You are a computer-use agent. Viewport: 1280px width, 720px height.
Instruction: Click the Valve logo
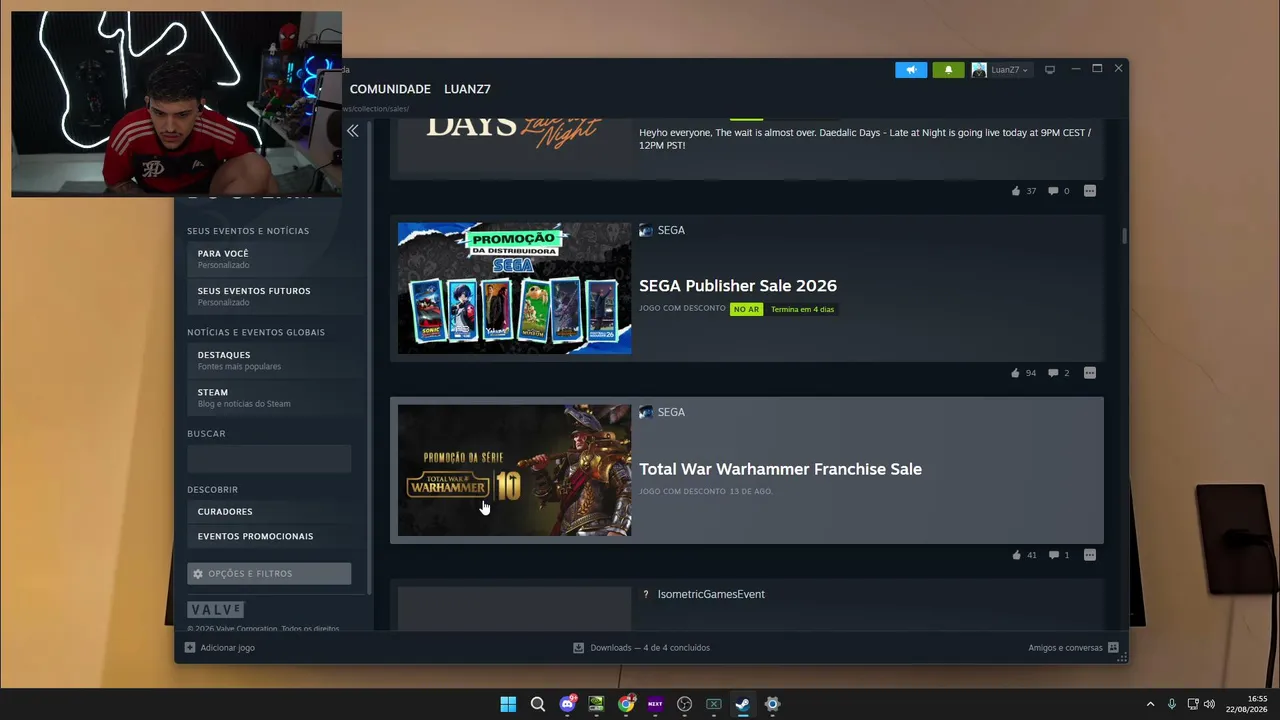click(216, 610)
